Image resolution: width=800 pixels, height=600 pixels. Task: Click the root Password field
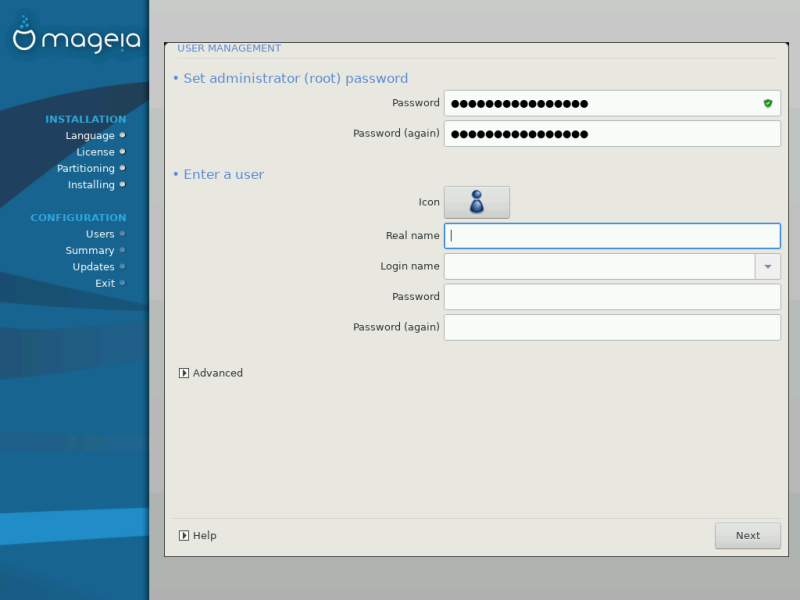click(612, 103)
